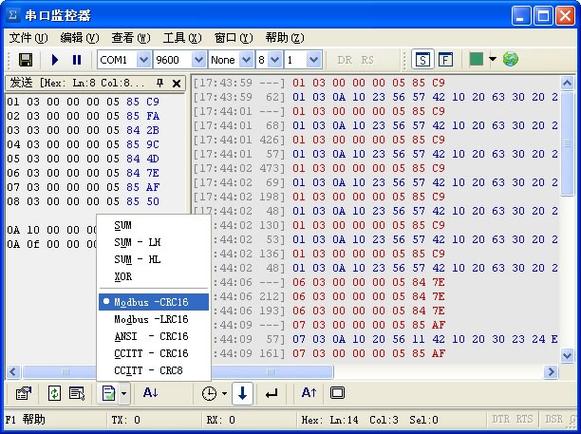Screen dimensions: 581x434
Task: Click scroll down arrow in log pane
Action: pyautogui.click(x=567, y=356)
